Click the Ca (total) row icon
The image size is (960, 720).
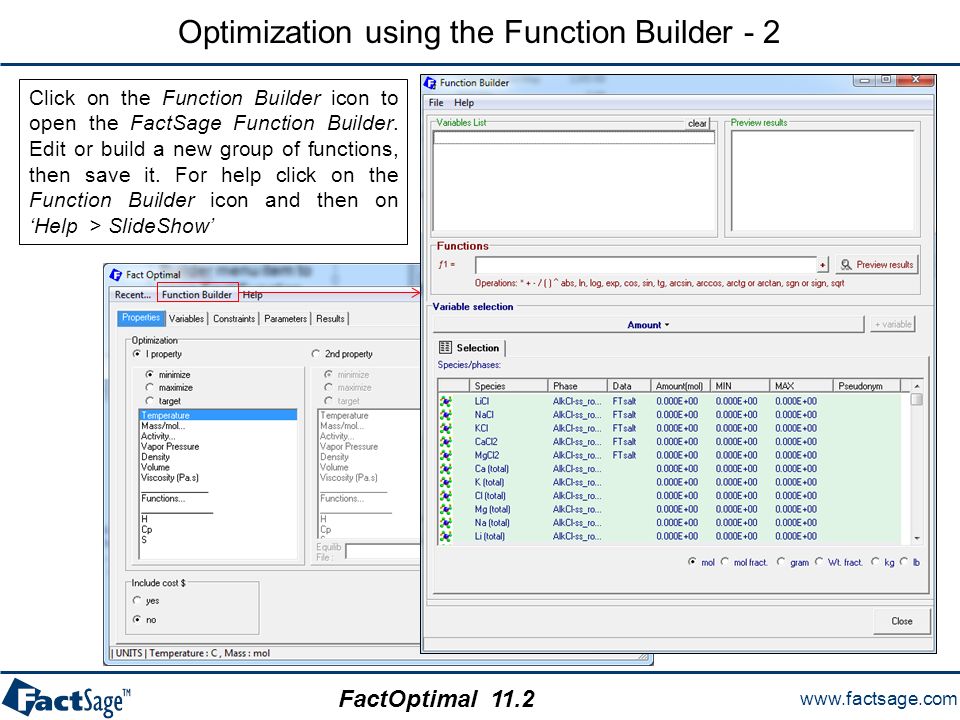coord(446,469)
